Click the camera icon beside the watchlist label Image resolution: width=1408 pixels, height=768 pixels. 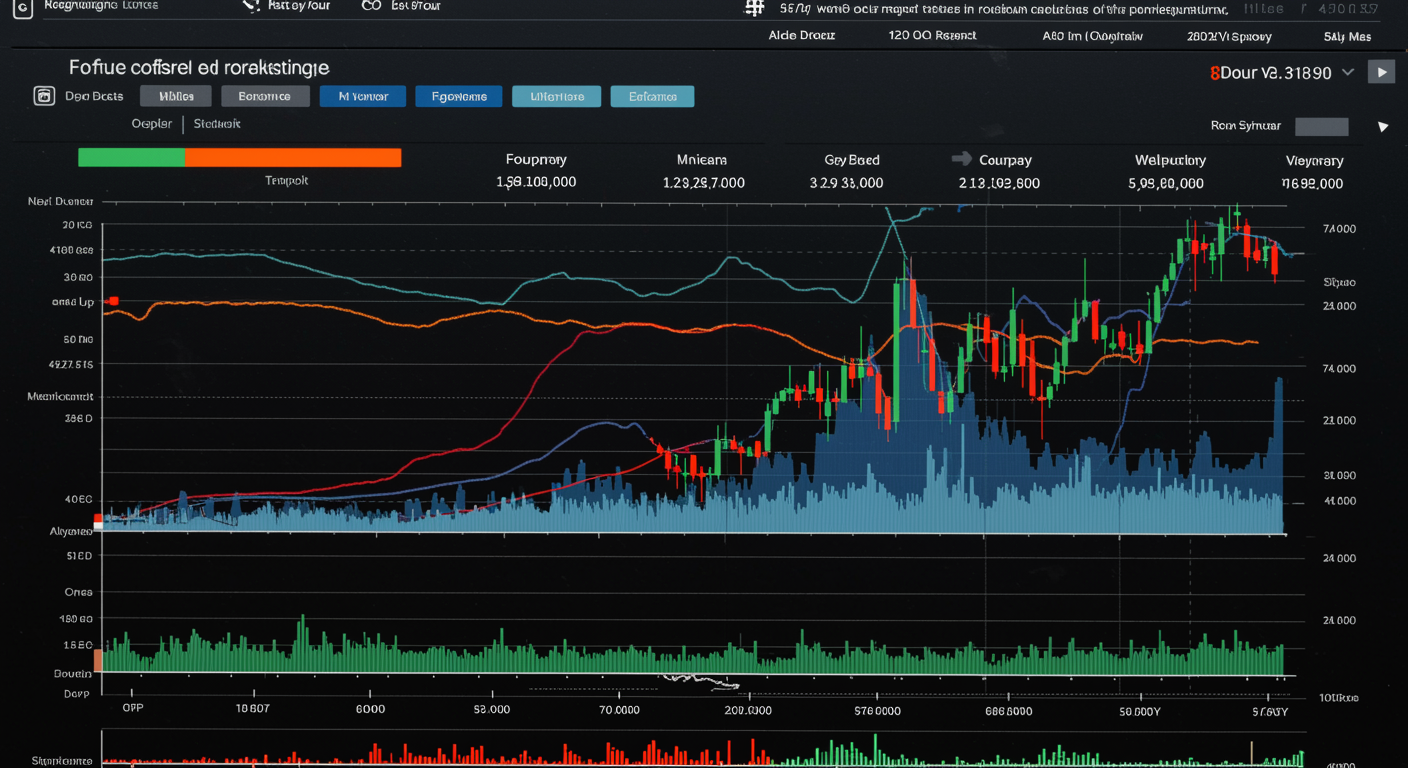(x=44, y=96)
